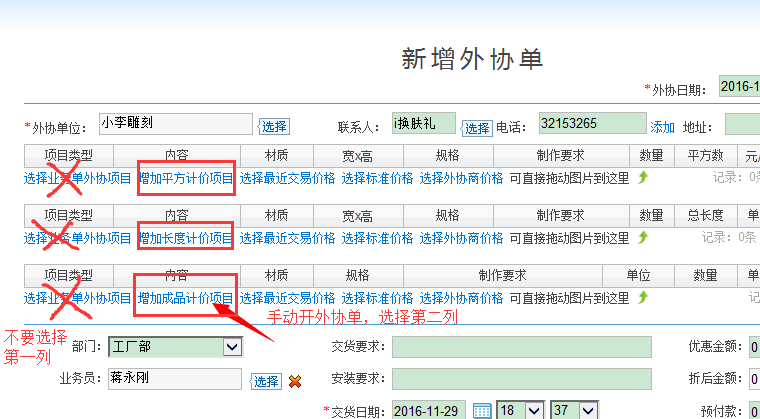Click 增加平方计价项目 link
This screenshot has height=419, width=760.
tap(186, 179)
